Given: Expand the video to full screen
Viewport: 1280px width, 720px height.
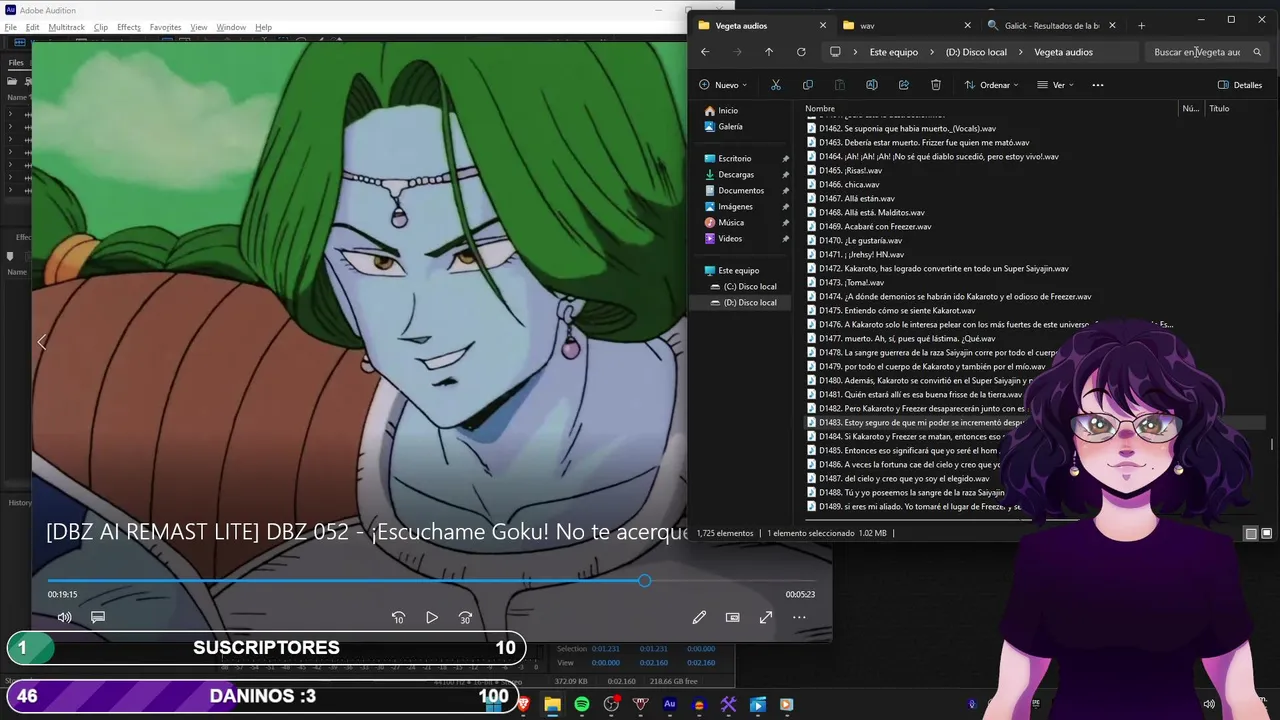Looking at the screenshot, I should (x=766, y=618).
